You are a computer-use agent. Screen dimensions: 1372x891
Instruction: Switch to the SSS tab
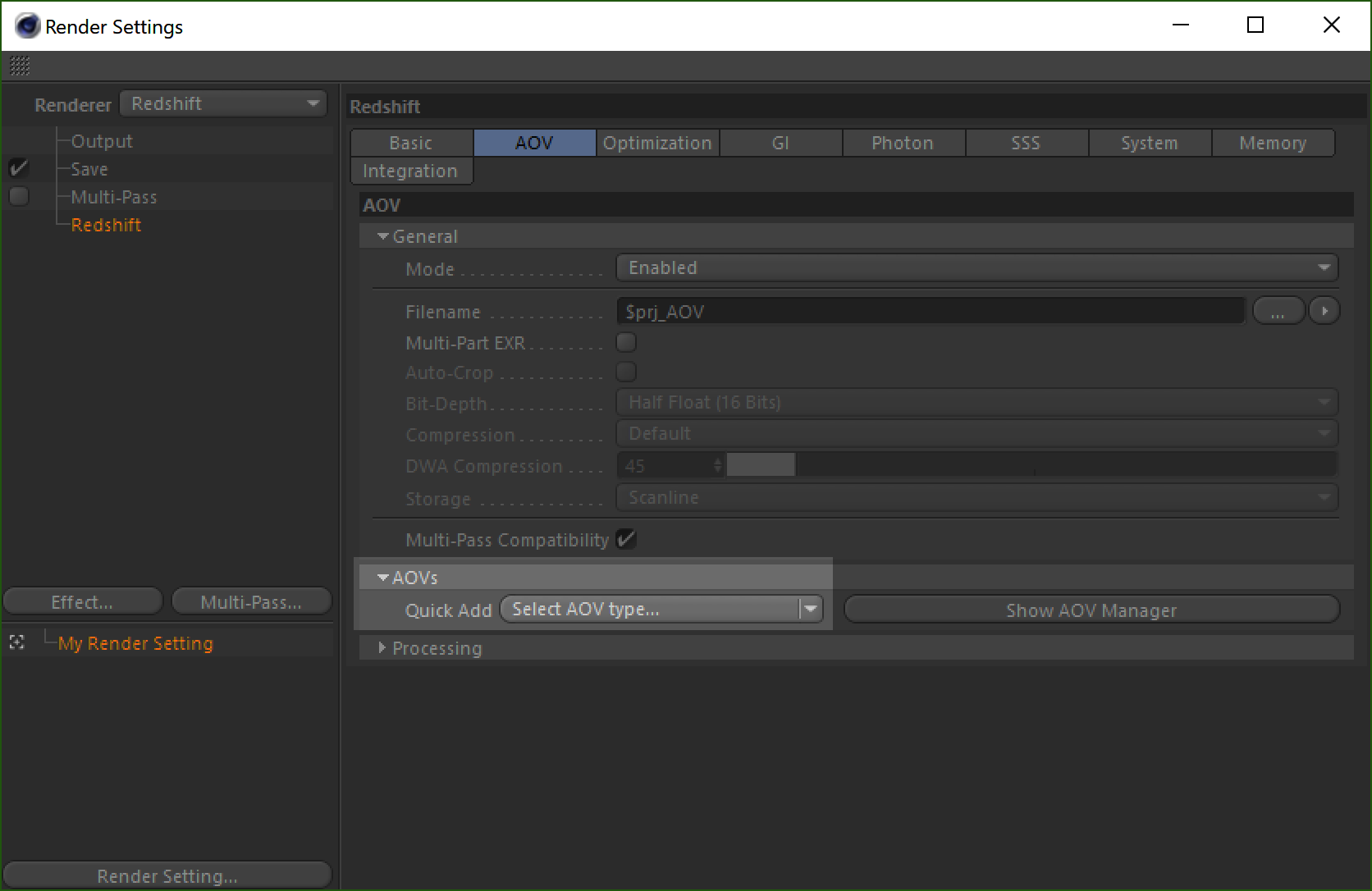click(1027, 143)
